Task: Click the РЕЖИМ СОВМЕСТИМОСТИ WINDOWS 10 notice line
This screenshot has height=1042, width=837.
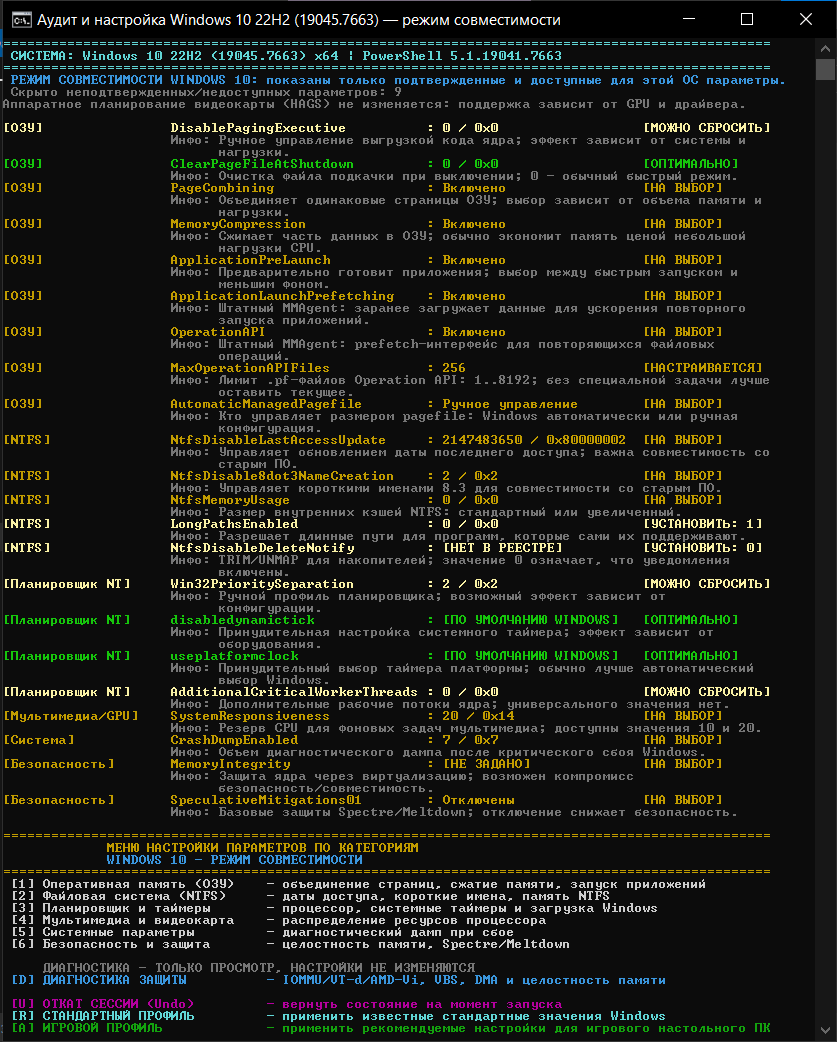Action: coord(397,80)
